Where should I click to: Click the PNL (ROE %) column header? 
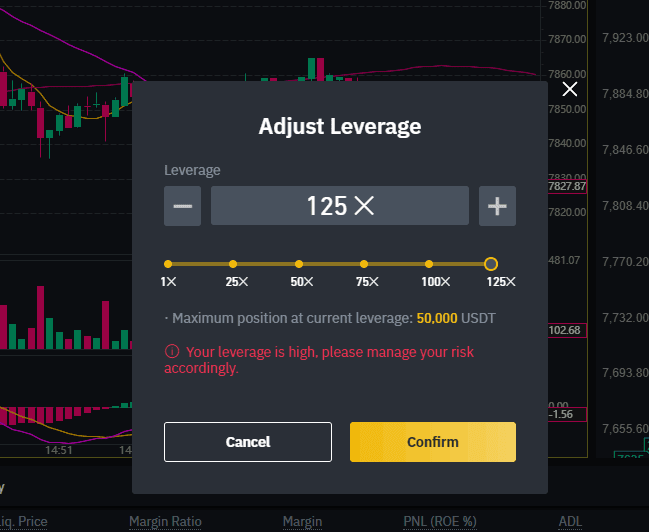pyautogui.click(x=439, y=521)
